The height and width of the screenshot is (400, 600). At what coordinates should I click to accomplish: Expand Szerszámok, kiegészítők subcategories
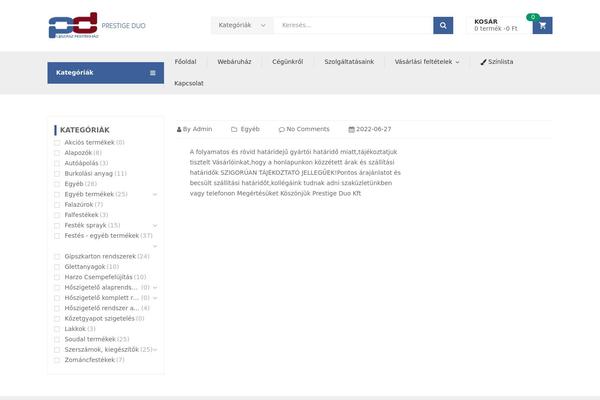point(155,349)
